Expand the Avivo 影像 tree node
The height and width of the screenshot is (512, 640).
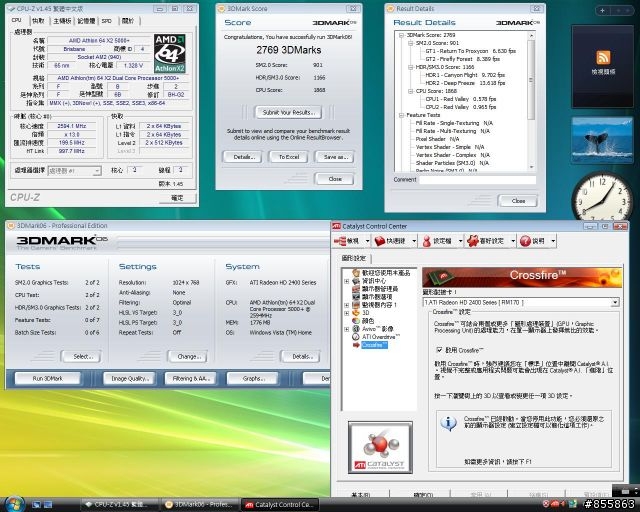tap(347, 329)
